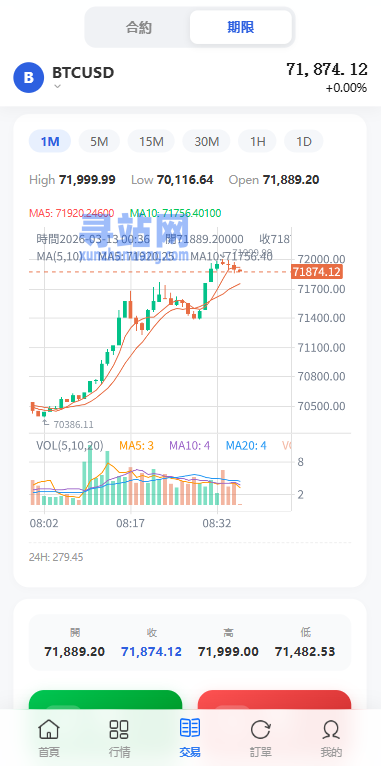Screen dimensions: 381x766
Task: Select the 期限 tab
Action: click(x=241, y=27)
